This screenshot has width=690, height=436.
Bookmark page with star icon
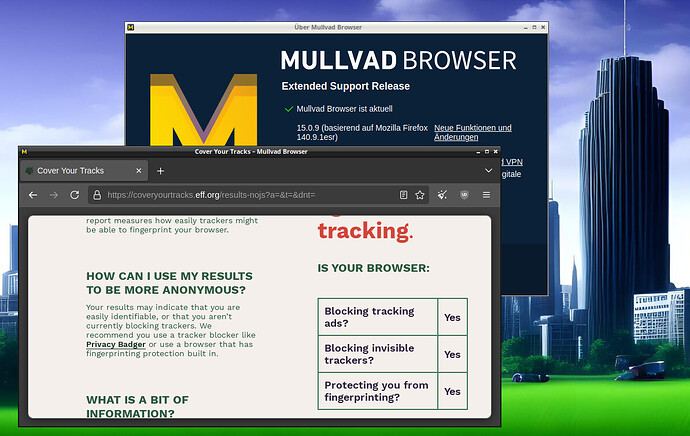pos(420,195)
